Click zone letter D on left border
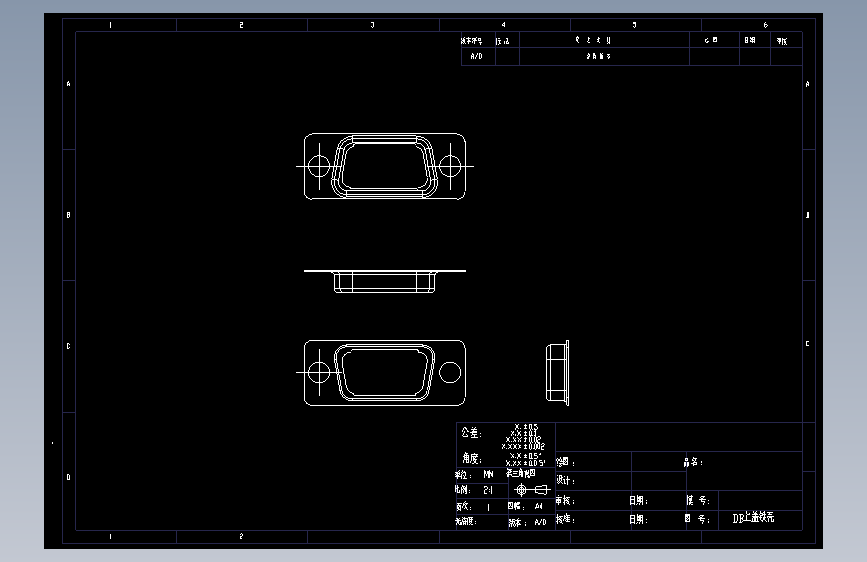 tap(69, 477)
